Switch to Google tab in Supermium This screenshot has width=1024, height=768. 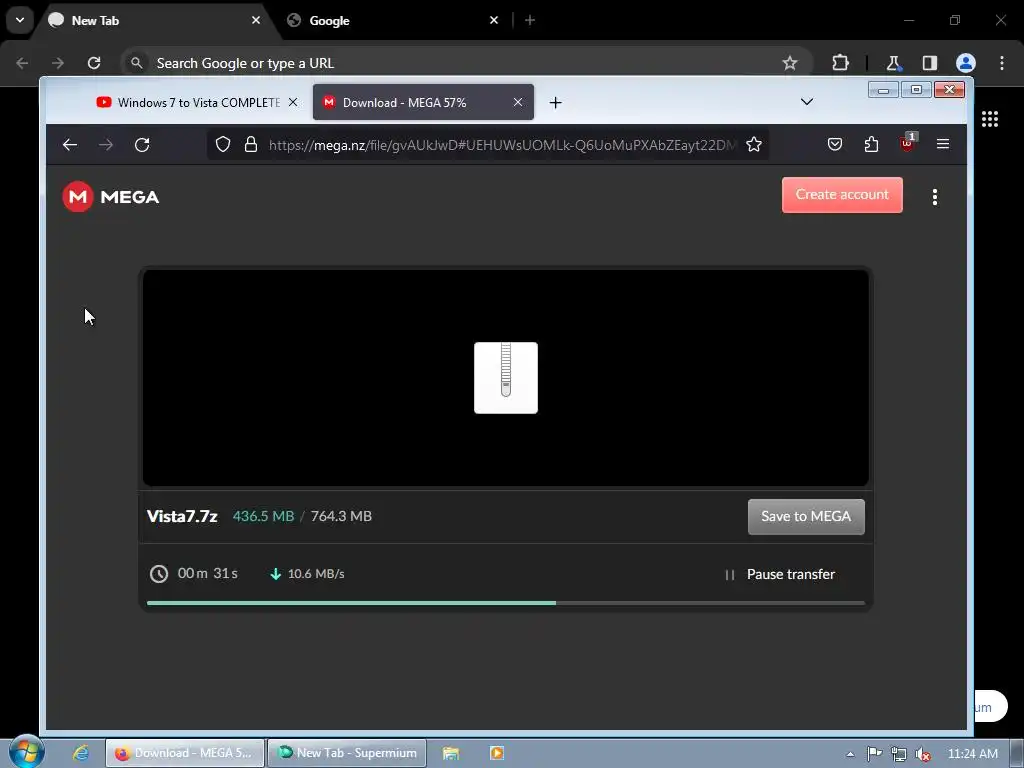[393, 20]
